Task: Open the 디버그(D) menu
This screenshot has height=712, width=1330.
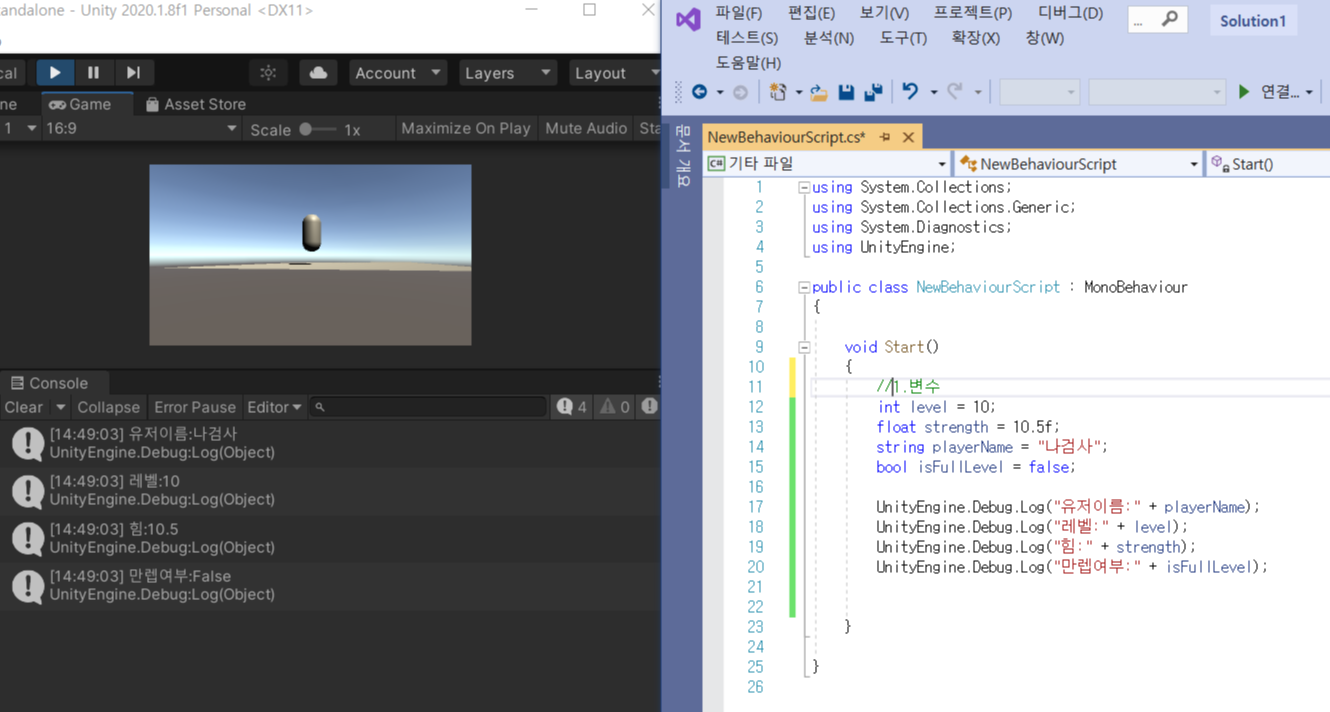Action: 1070,13
